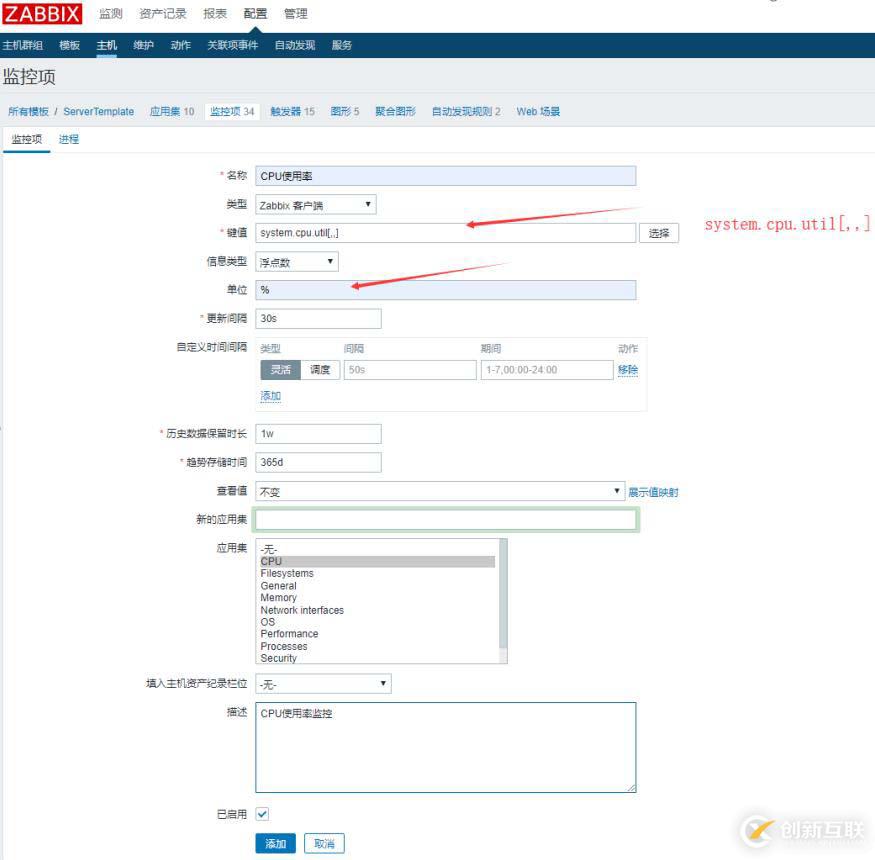Expand the 信息类型 浮点数 dropdown
This screenshot has height=860, width=875.
click(296, 262)
